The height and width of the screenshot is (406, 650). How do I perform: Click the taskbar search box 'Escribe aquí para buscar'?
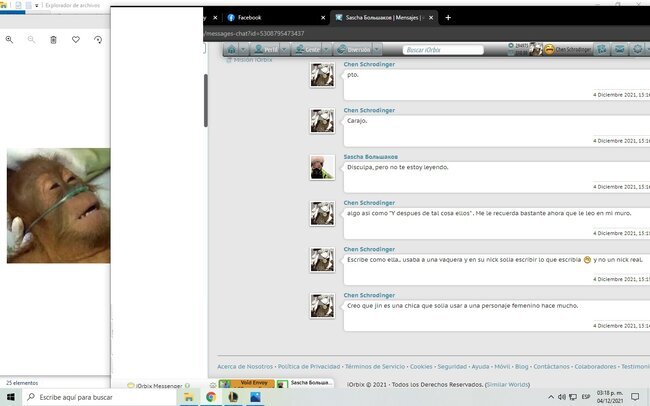click(x=99, y=397)
